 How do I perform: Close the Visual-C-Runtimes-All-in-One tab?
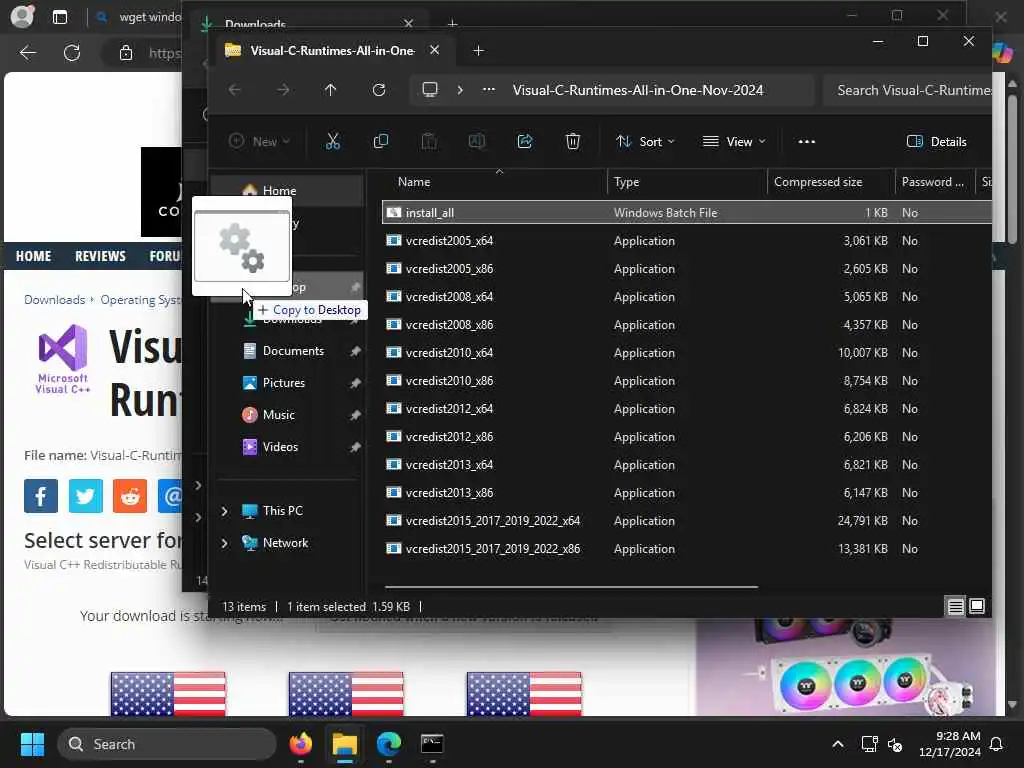pos(434,50)
